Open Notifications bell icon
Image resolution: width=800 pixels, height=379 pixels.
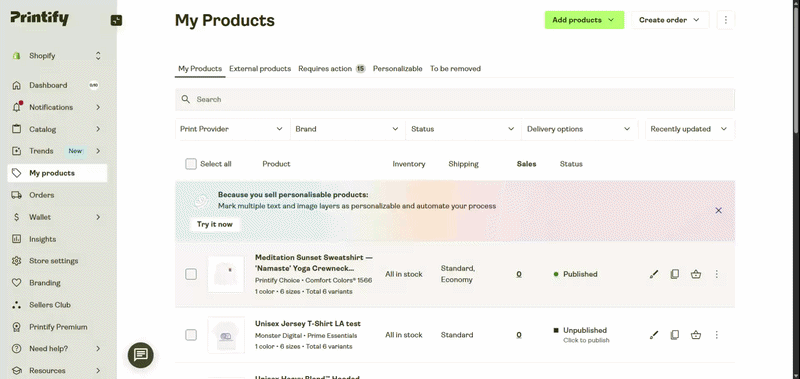pyautogui.click(x=16, y=107)
